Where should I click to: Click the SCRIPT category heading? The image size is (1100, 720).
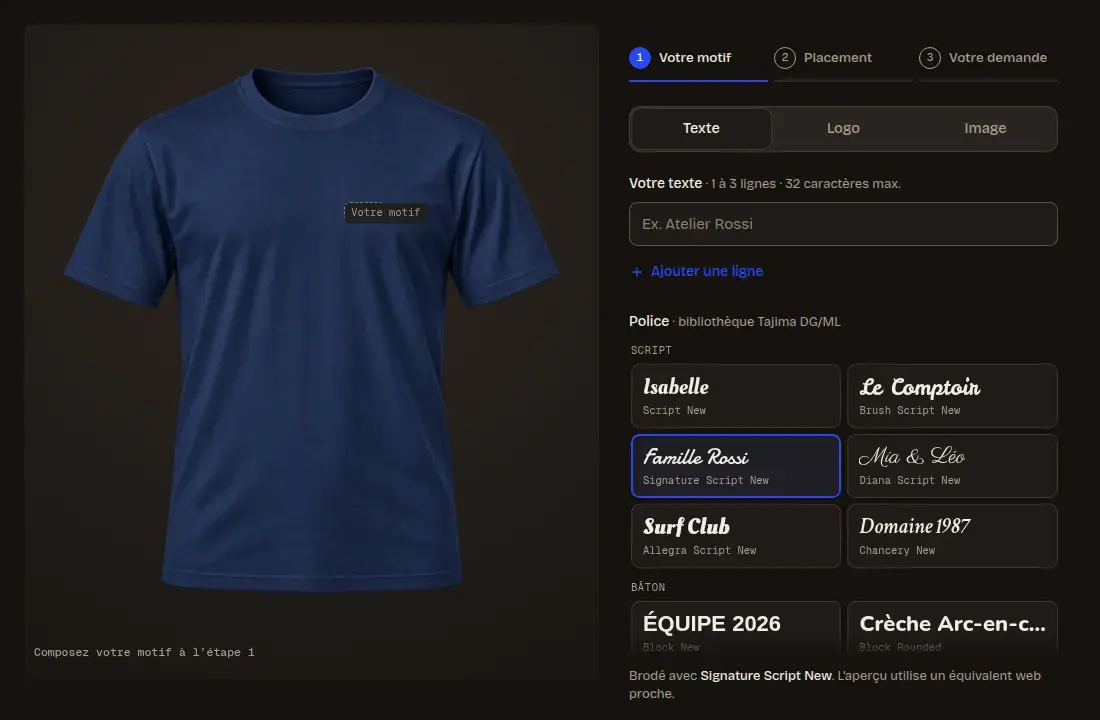[x=651, y=350]
